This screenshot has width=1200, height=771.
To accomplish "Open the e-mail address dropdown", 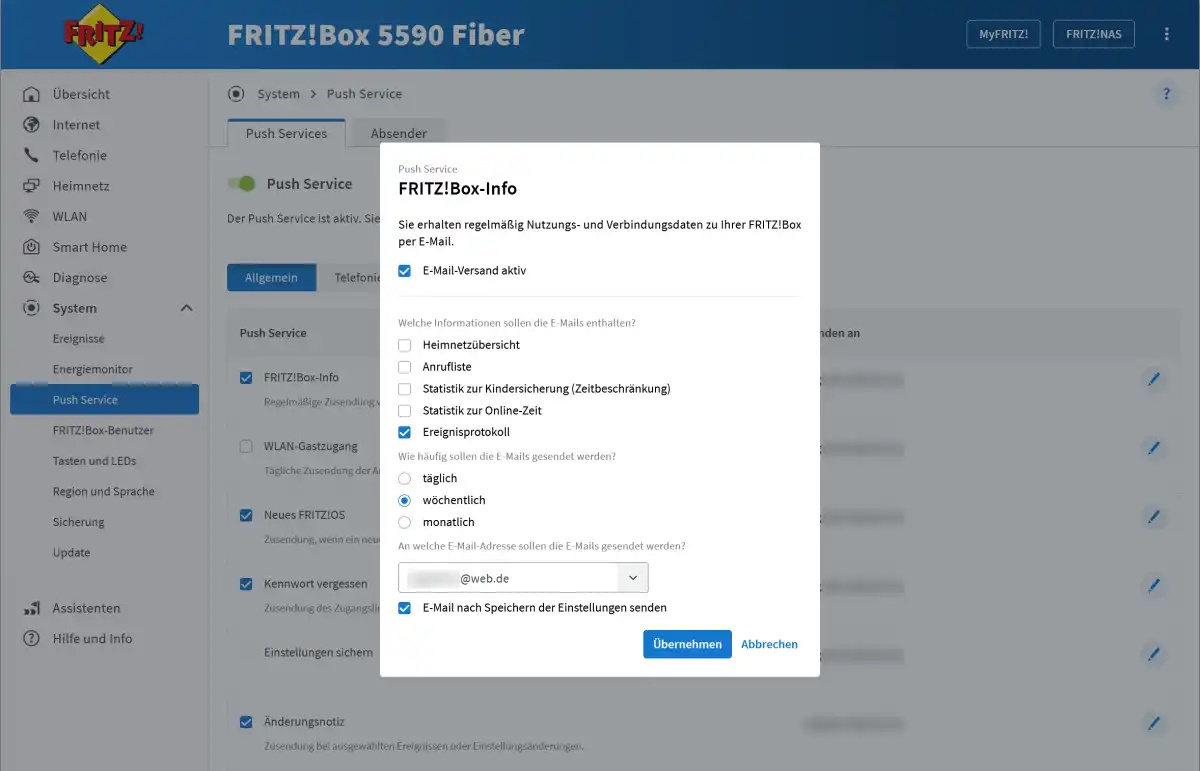I will pyautogui.click(x=632, y=578).
